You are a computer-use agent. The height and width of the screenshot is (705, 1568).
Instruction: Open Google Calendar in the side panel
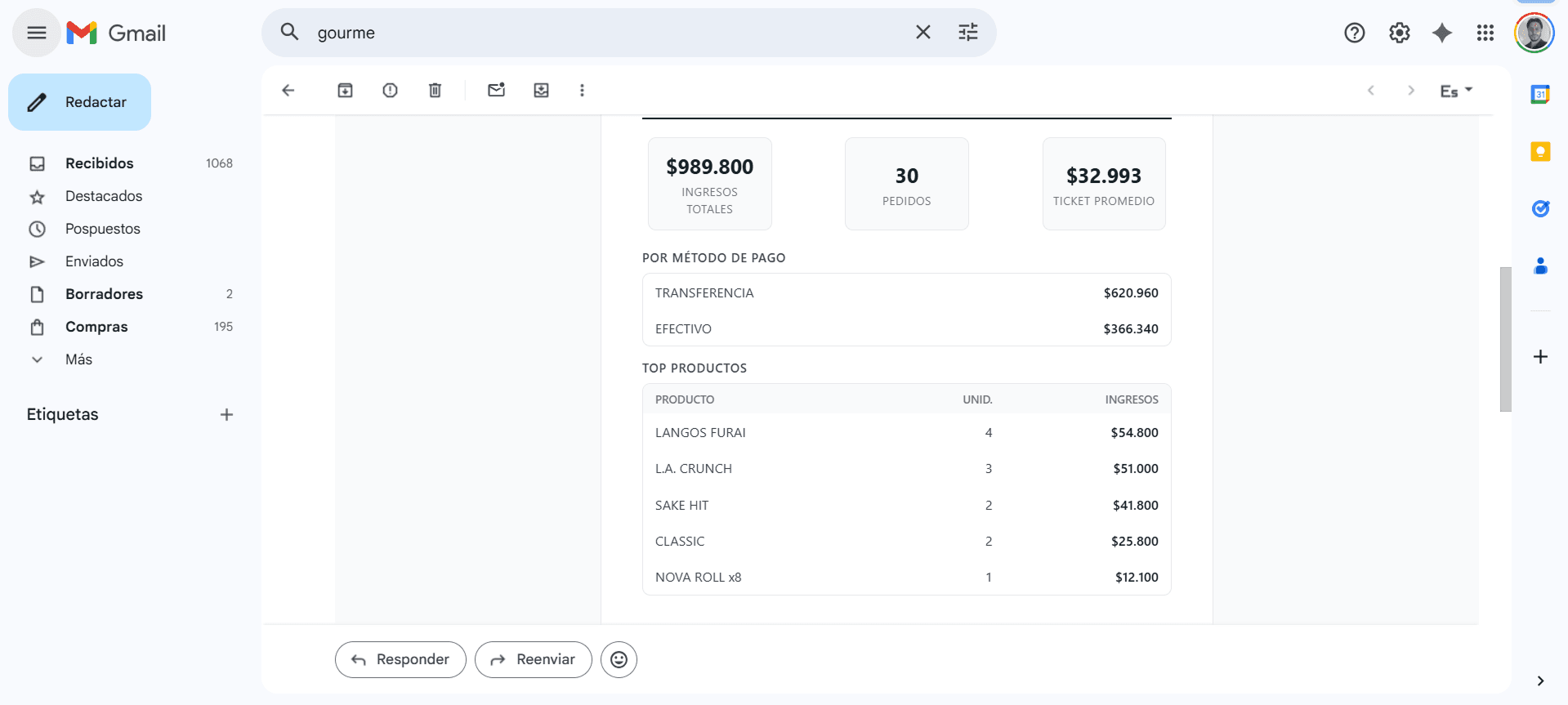pyautogui.click(x=1540, y=95)
